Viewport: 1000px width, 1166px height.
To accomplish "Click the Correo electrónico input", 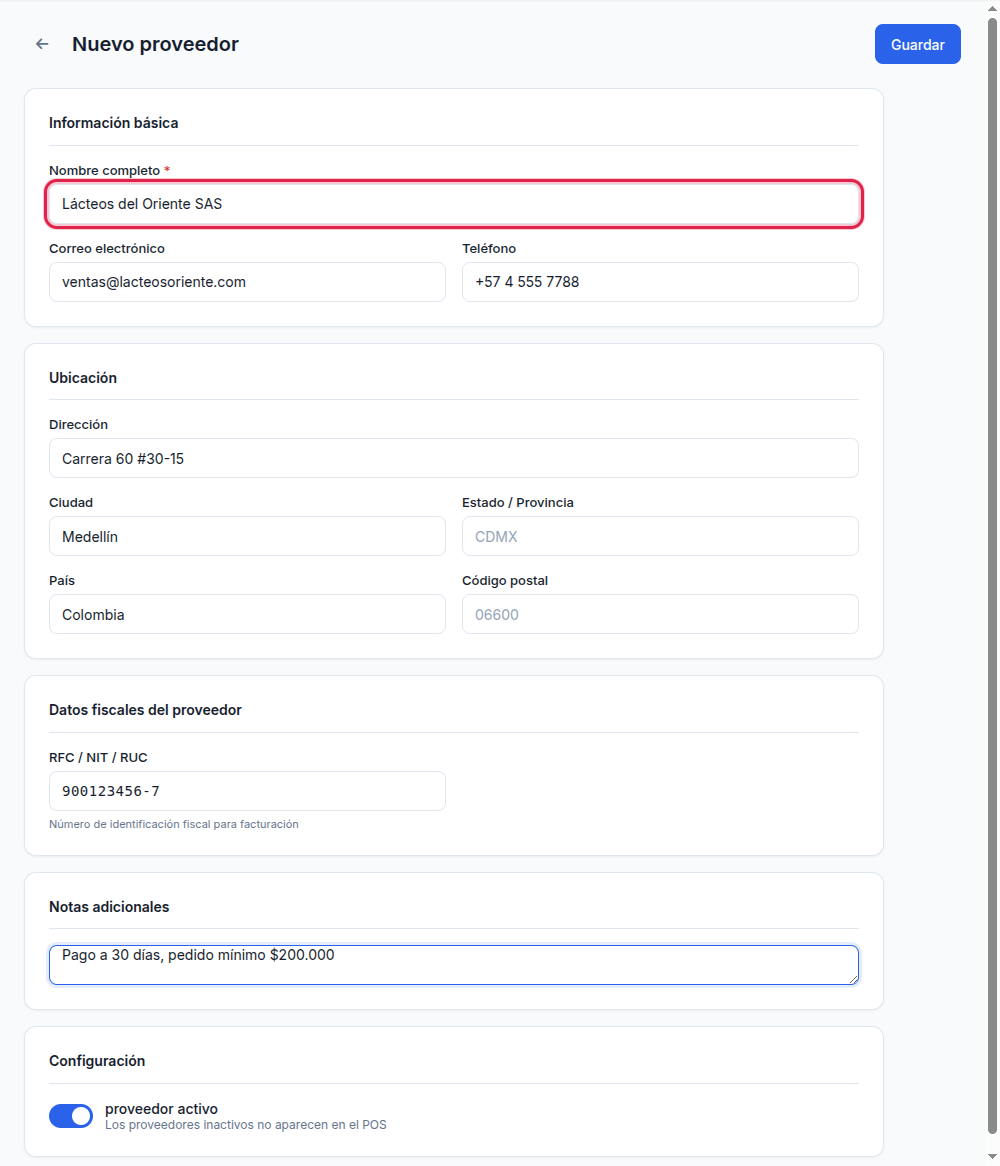I will [248, 282].
